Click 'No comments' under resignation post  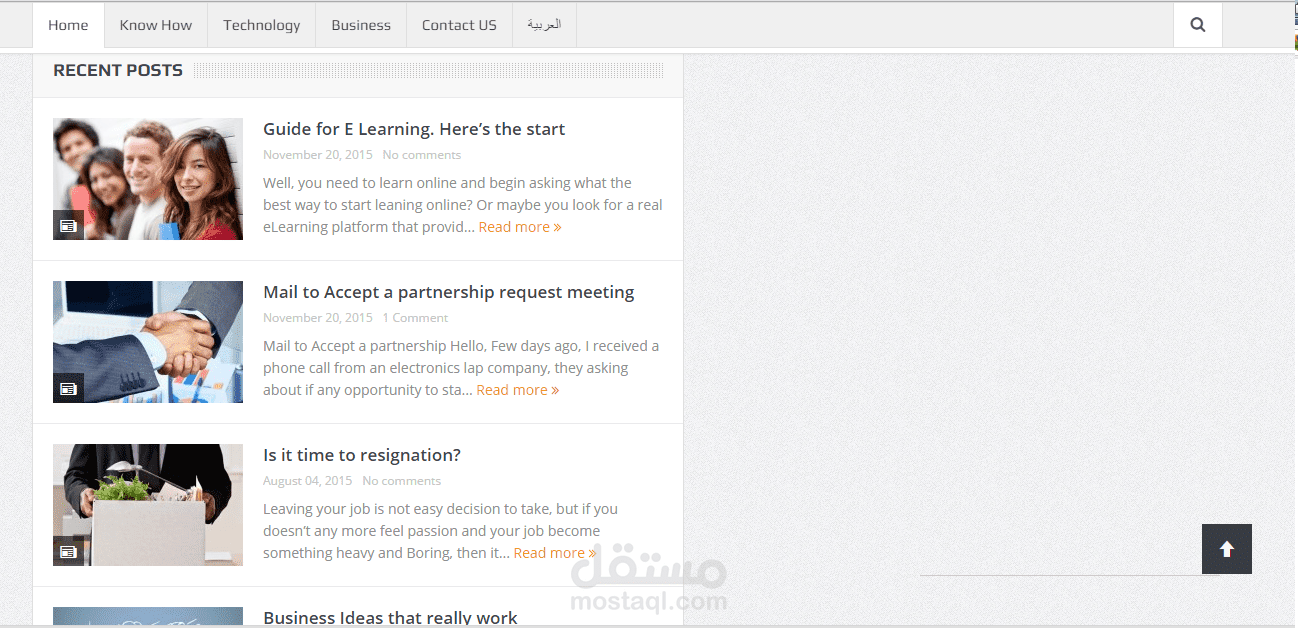click(402, 481)
